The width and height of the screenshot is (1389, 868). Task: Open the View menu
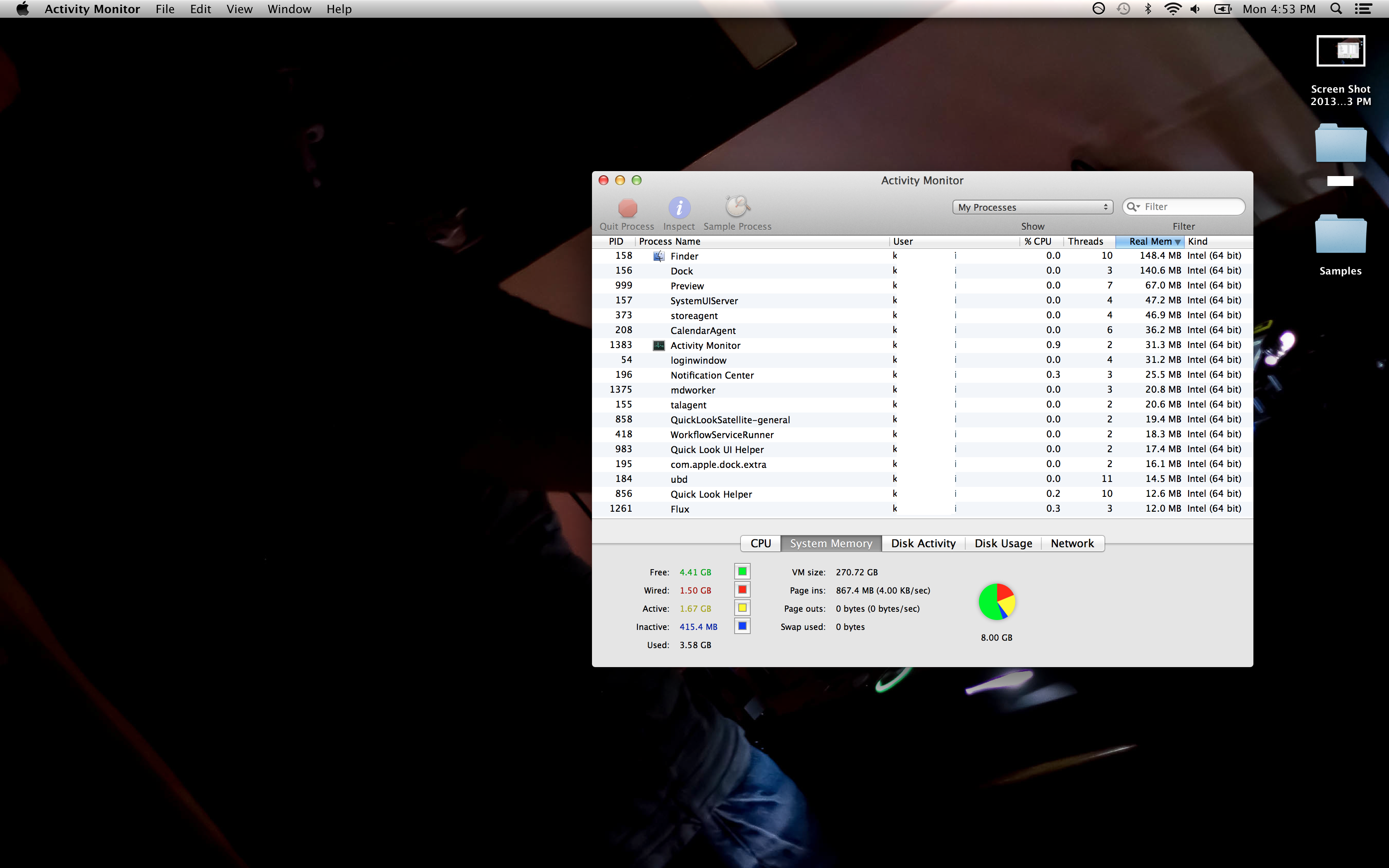coord(239,9)
